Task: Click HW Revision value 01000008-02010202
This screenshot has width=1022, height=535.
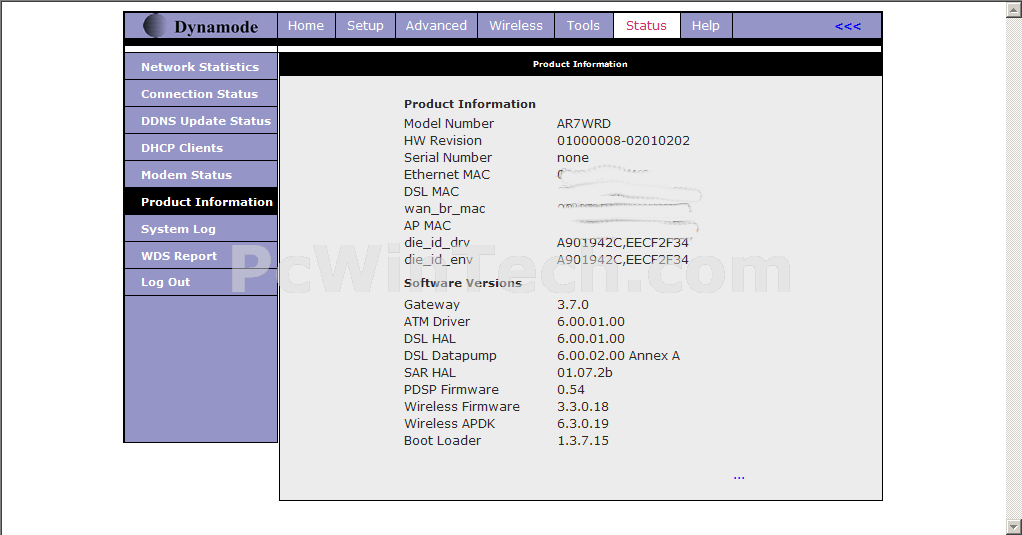Action: pyautogui.click(x=623, y=140)
